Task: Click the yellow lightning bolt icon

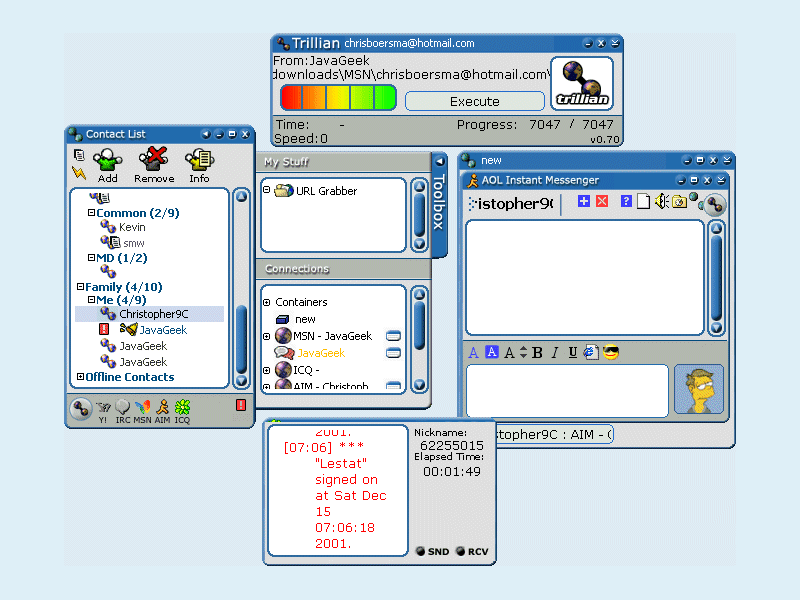Action: 79,173
